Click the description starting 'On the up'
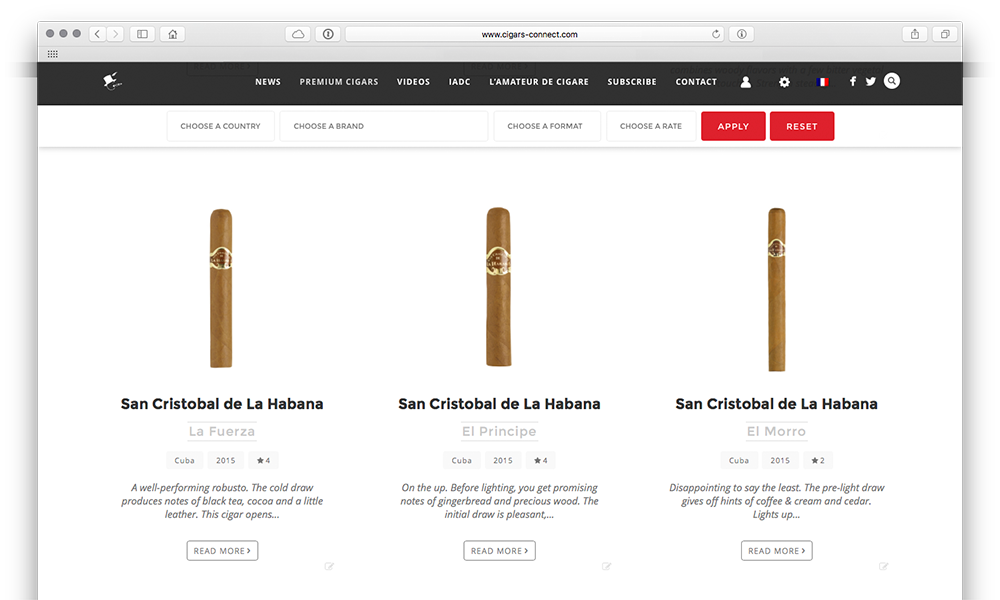Image resolution: width=1000 pixels, height=600 pixels. [499, 501]
